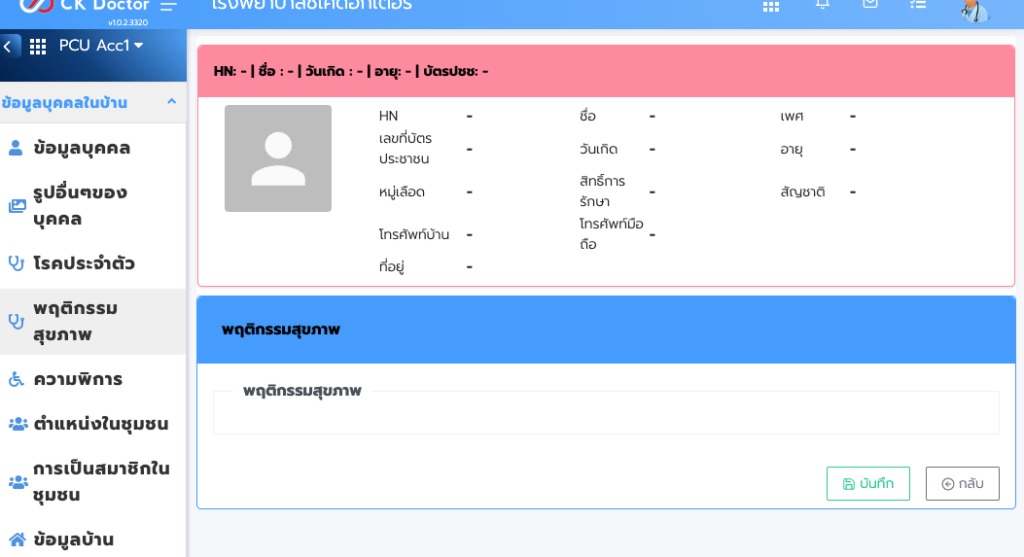Open the notifications bell
This screenshot has height=557, width=1024.
click(823, 5)
